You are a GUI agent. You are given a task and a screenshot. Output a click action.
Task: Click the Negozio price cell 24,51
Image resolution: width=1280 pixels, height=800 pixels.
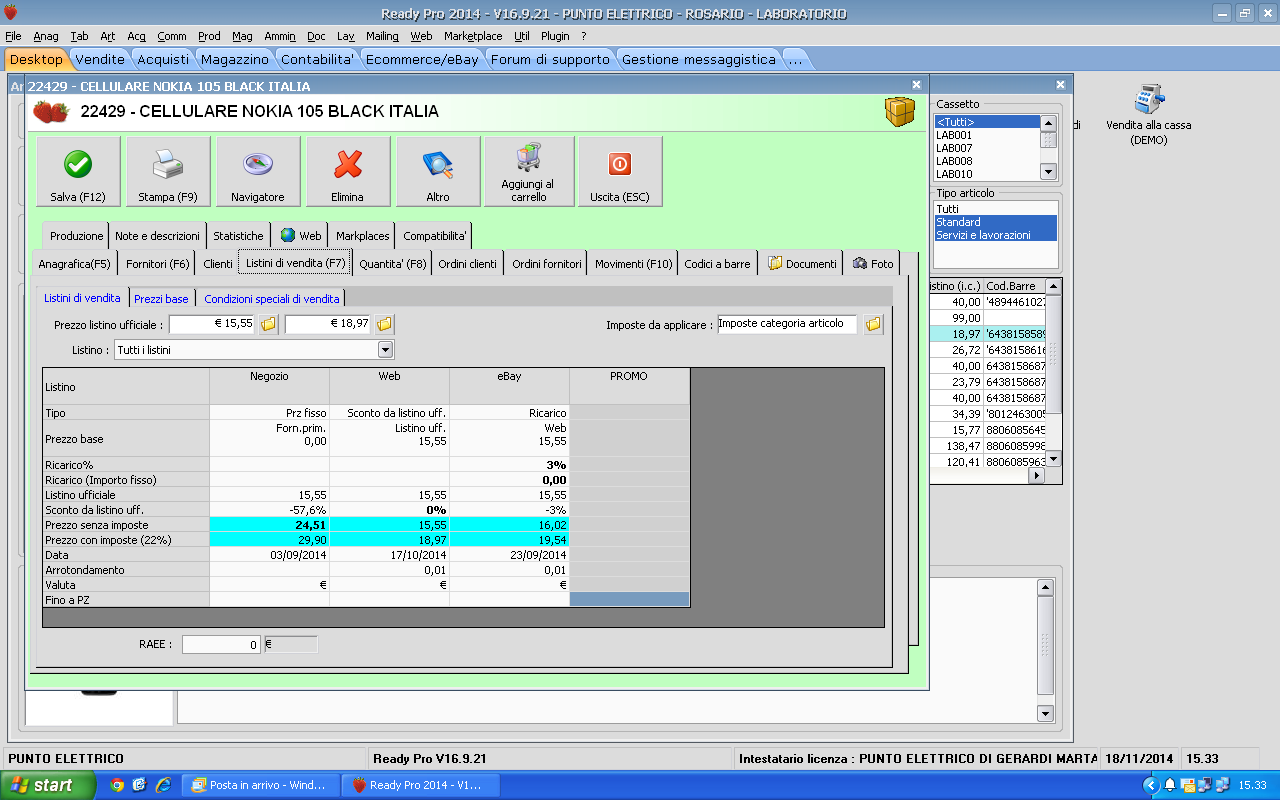pos(269,524)
